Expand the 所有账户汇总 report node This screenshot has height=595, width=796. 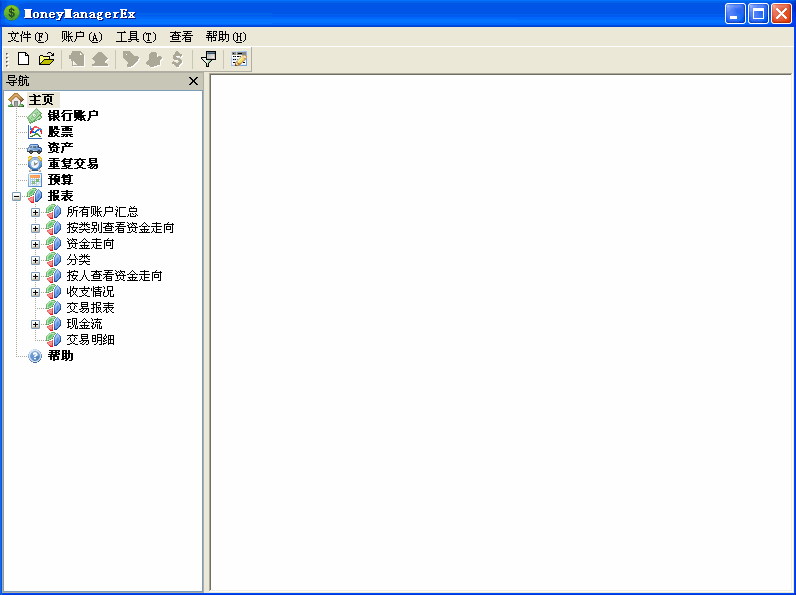[x=35, y=212]
